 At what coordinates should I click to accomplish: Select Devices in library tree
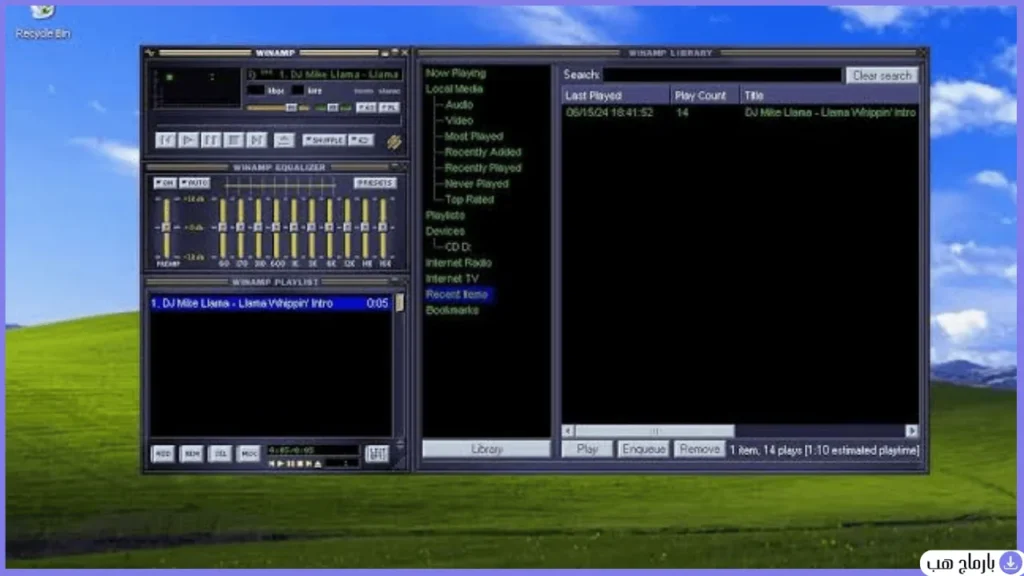click(445, 231)
